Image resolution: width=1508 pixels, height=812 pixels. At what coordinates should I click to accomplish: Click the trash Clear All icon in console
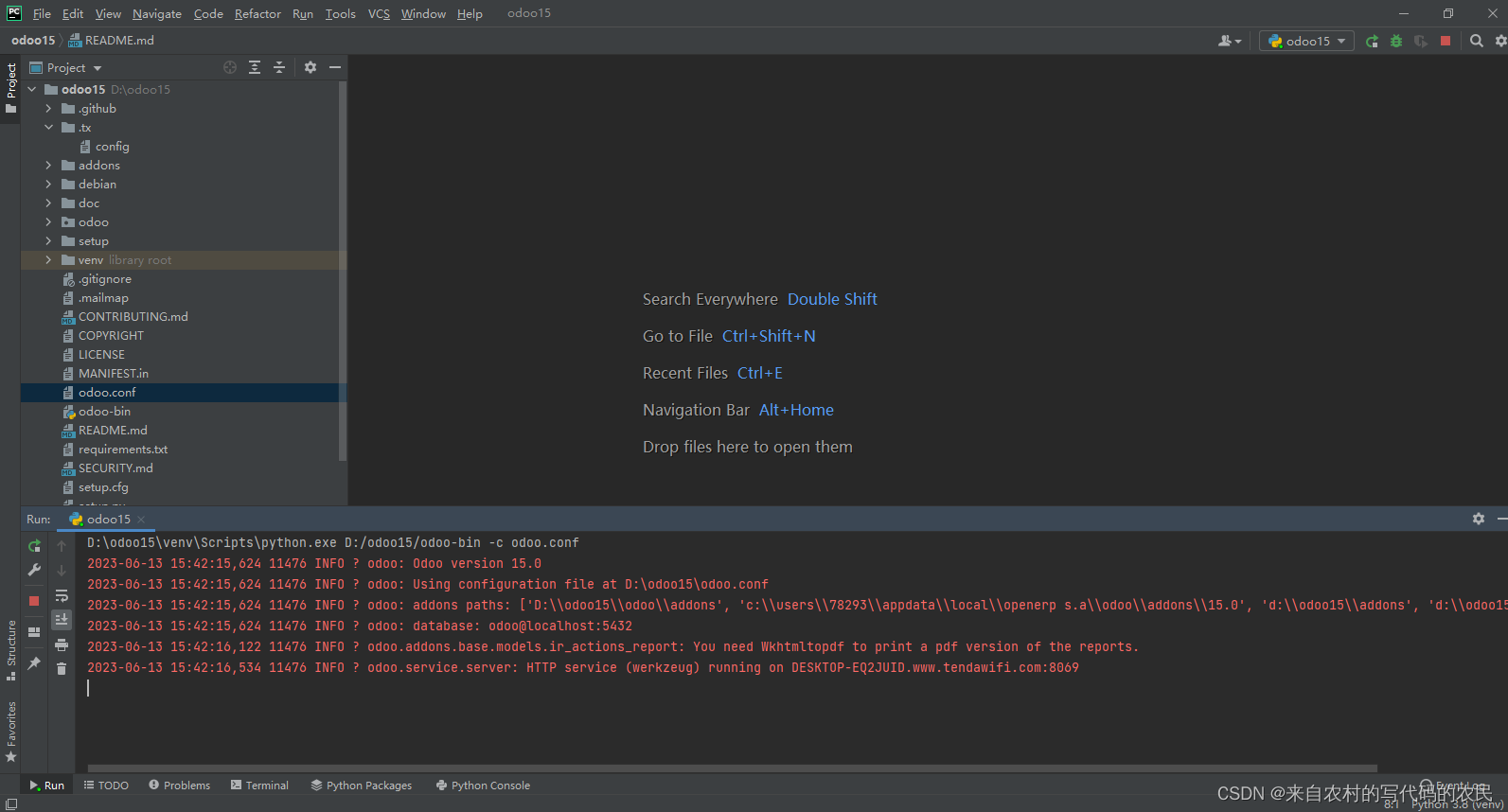click(x=62, y=669)
